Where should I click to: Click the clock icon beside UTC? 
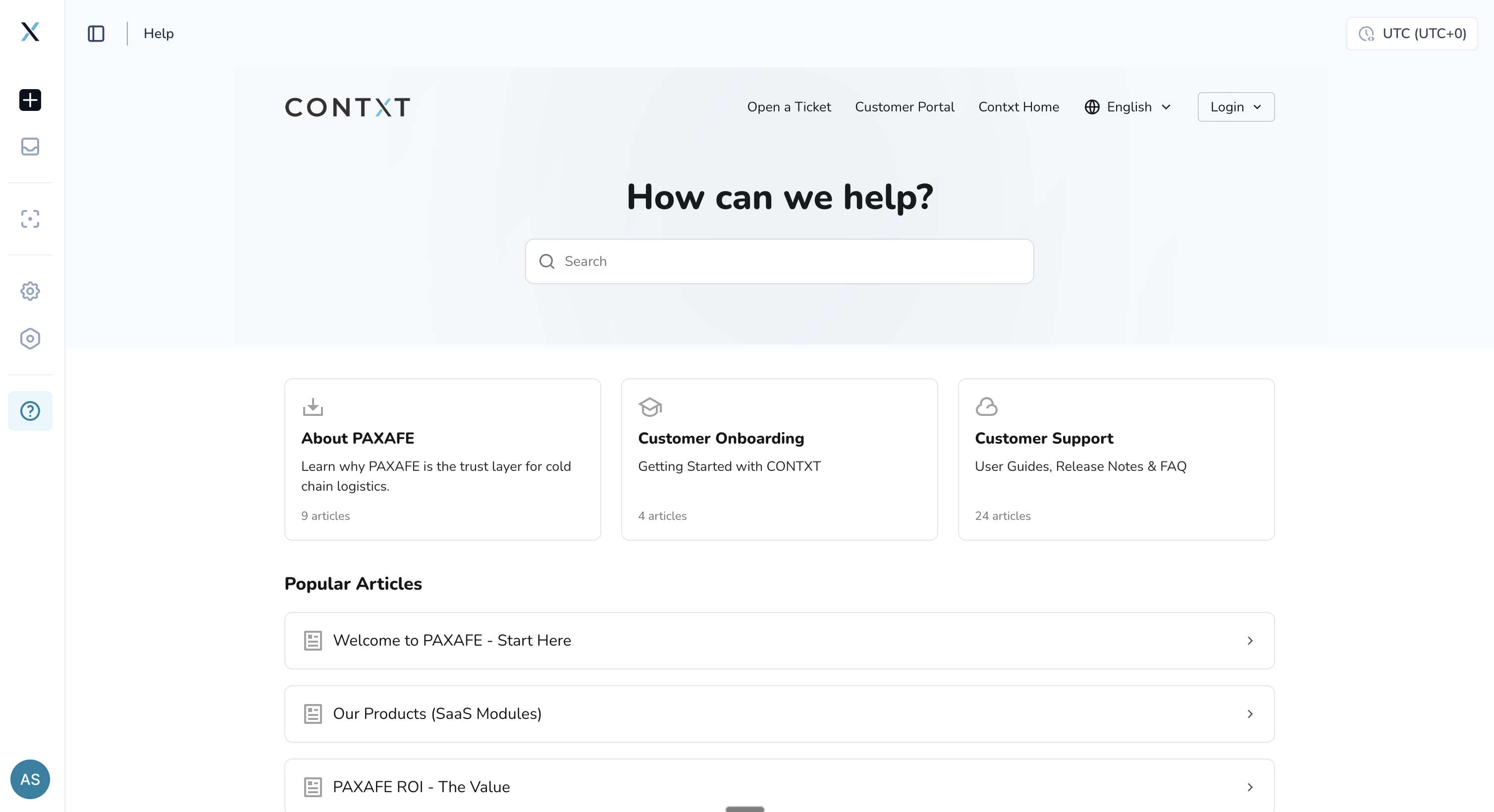(1366, 34)
